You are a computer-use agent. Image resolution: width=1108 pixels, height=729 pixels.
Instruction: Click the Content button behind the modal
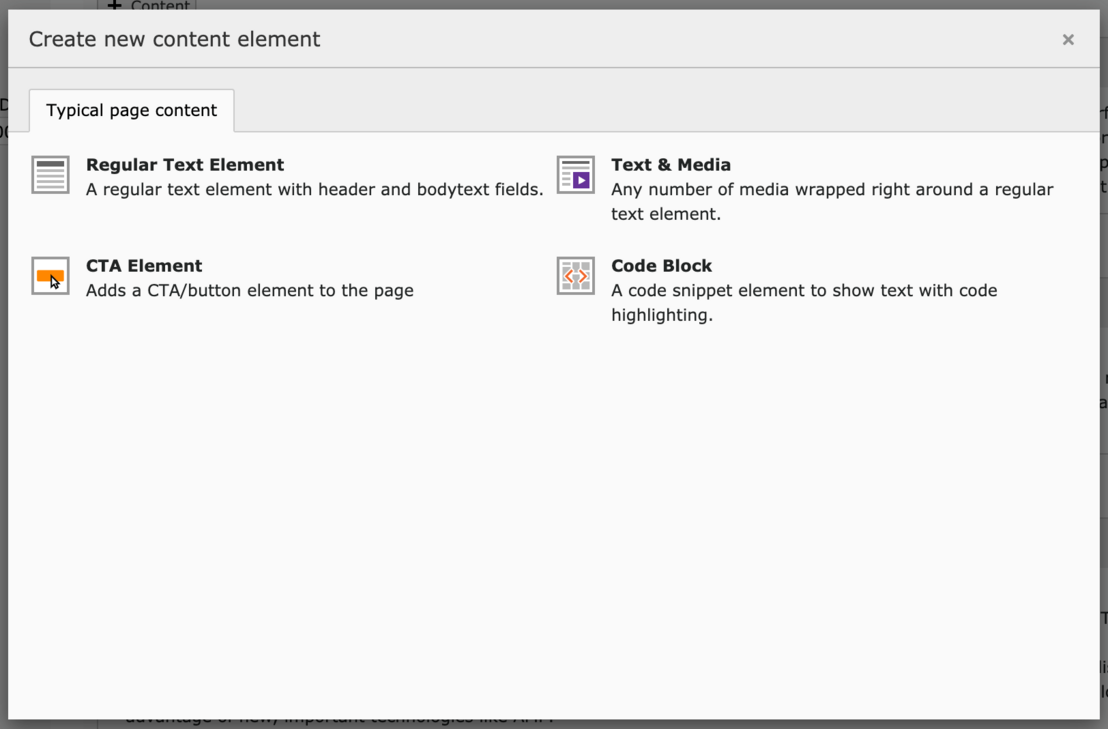pos(147,7)
